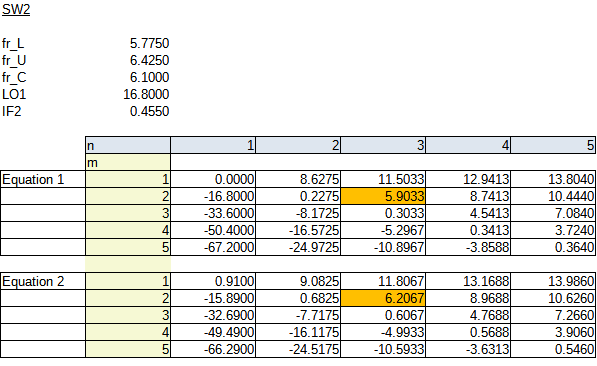Select cell with value 4.5413
This screenshot has height=366, width=597.
tap(468, 213)
